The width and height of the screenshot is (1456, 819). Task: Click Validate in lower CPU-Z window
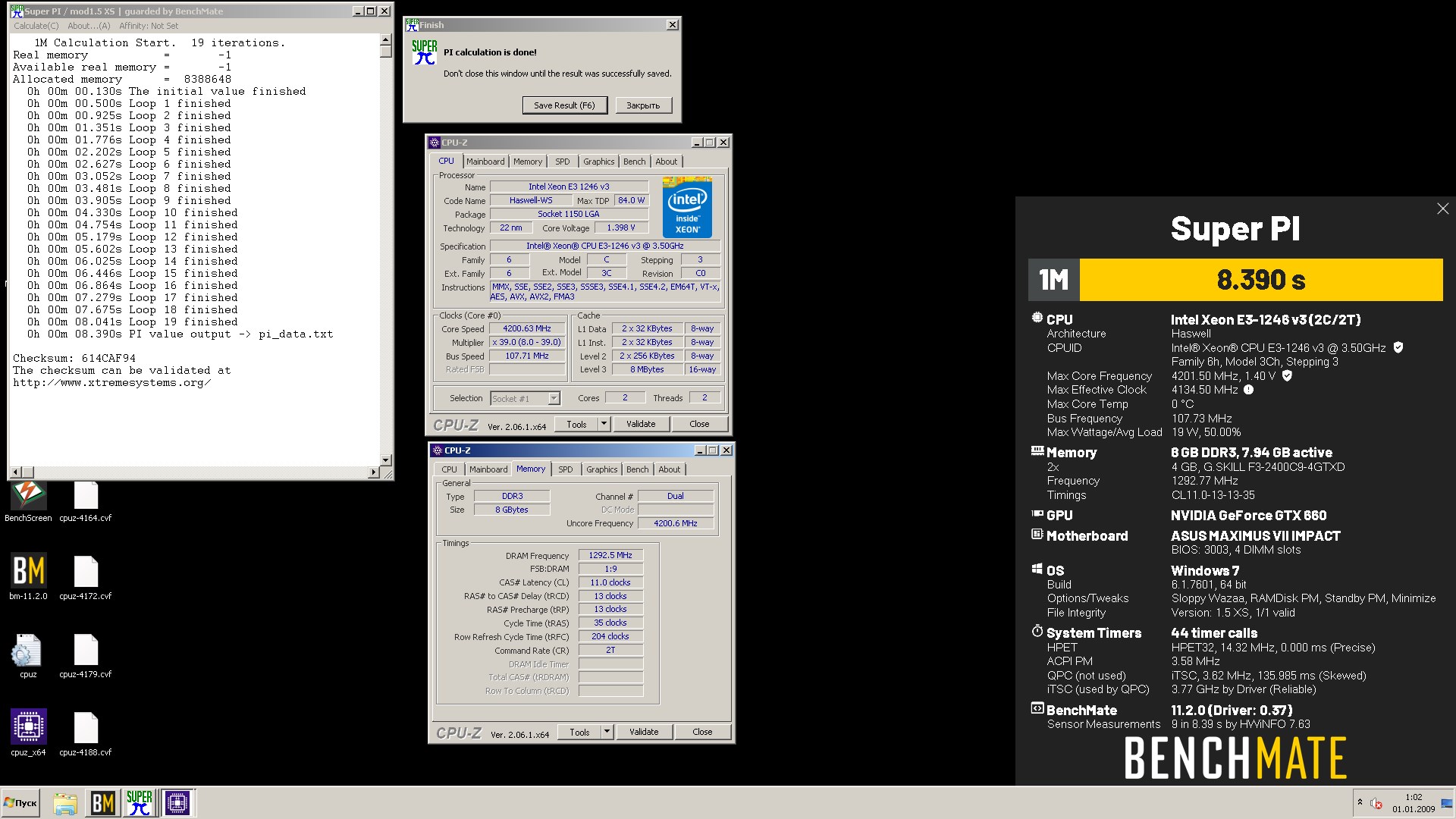[644, 733]
